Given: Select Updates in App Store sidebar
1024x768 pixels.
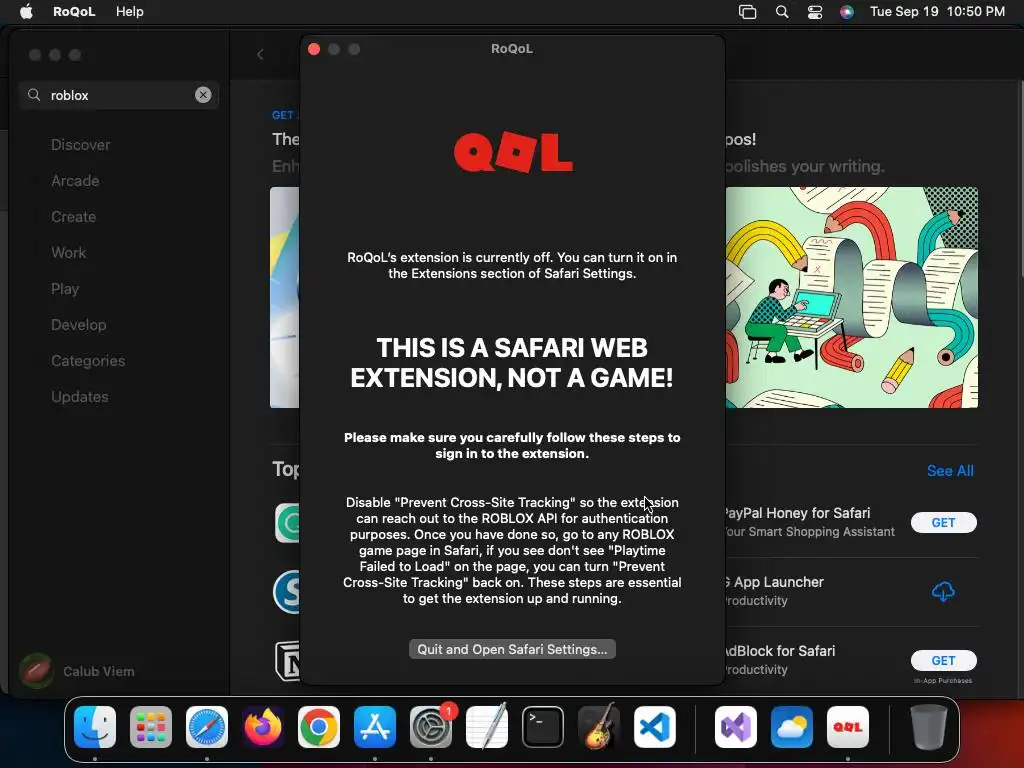Looking at the screenshot, I should point(80,396).
